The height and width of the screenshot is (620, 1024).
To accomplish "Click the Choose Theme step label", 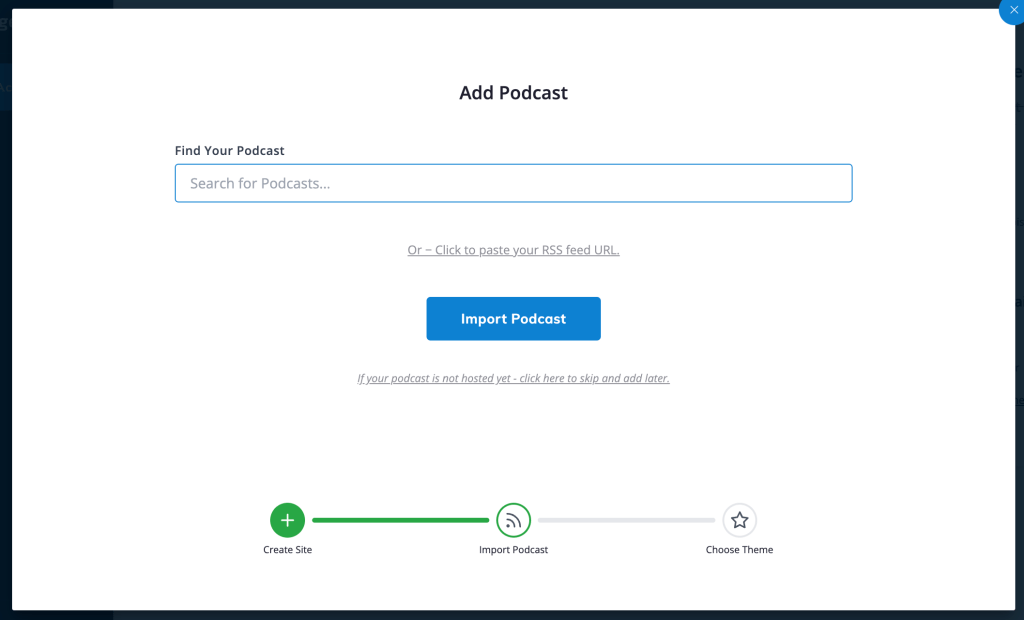I will pyautogui.click(x=739, y=549).
